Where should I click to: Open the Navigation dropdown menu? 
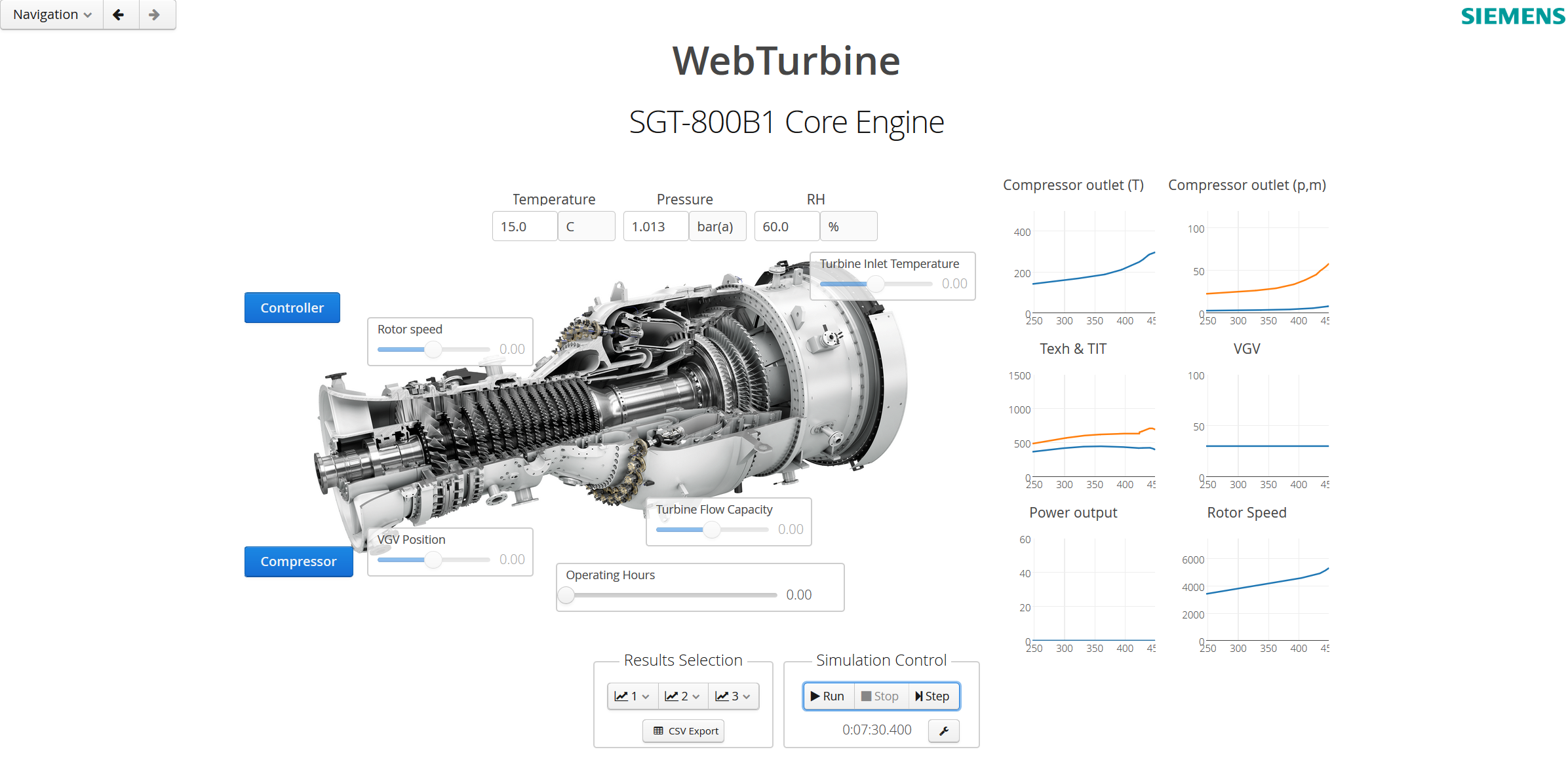pos(52,14)
